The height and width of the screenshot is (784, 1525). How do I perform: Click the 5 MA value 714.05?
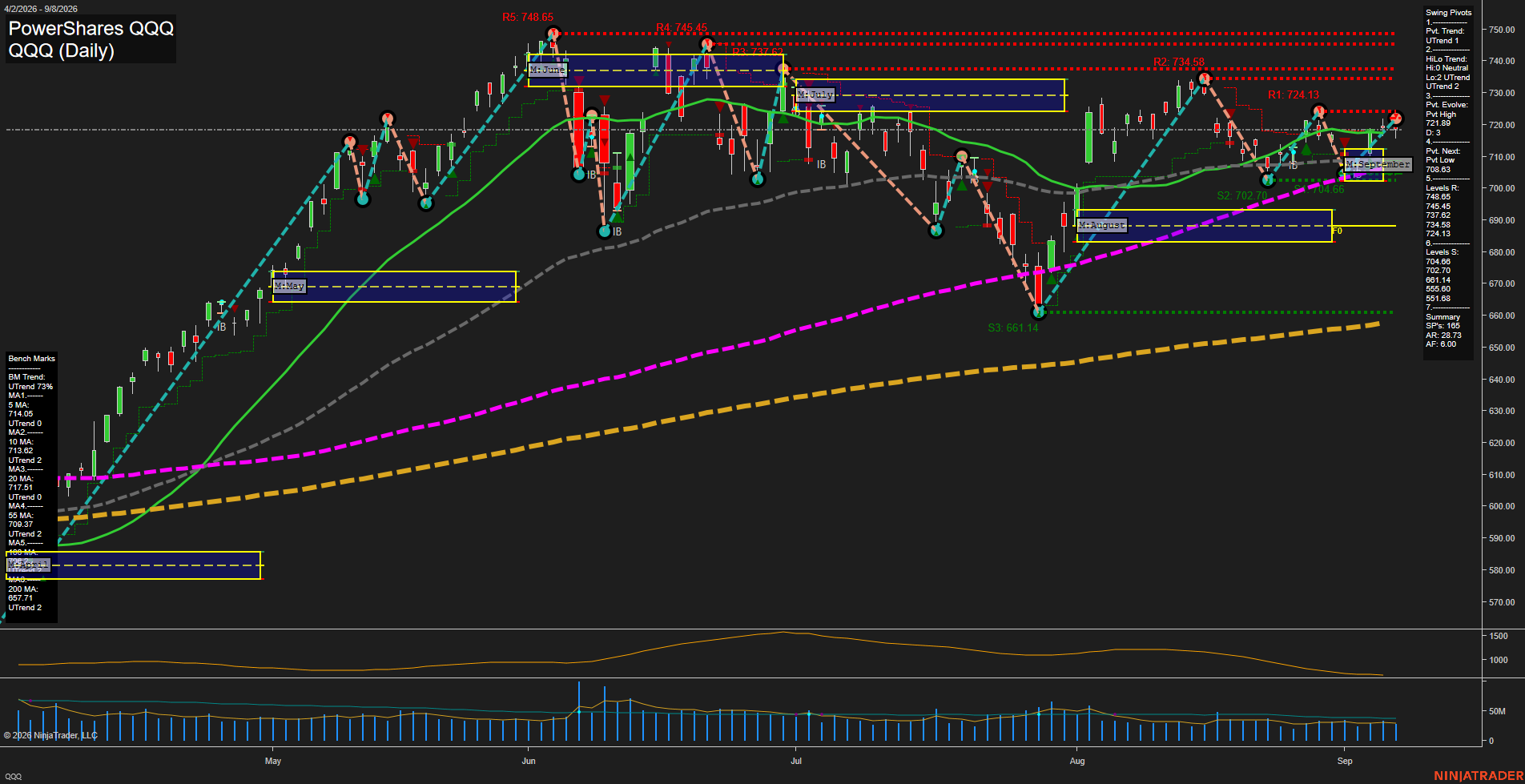[21, 414]
